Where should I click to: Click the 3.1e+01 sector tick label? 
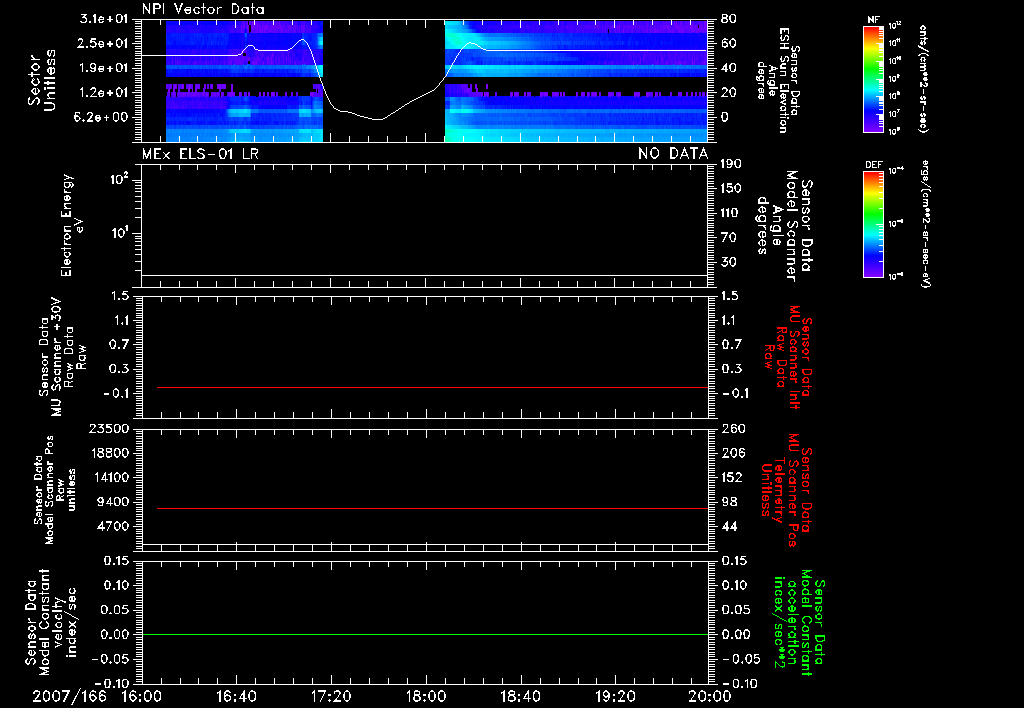point(104,19)
